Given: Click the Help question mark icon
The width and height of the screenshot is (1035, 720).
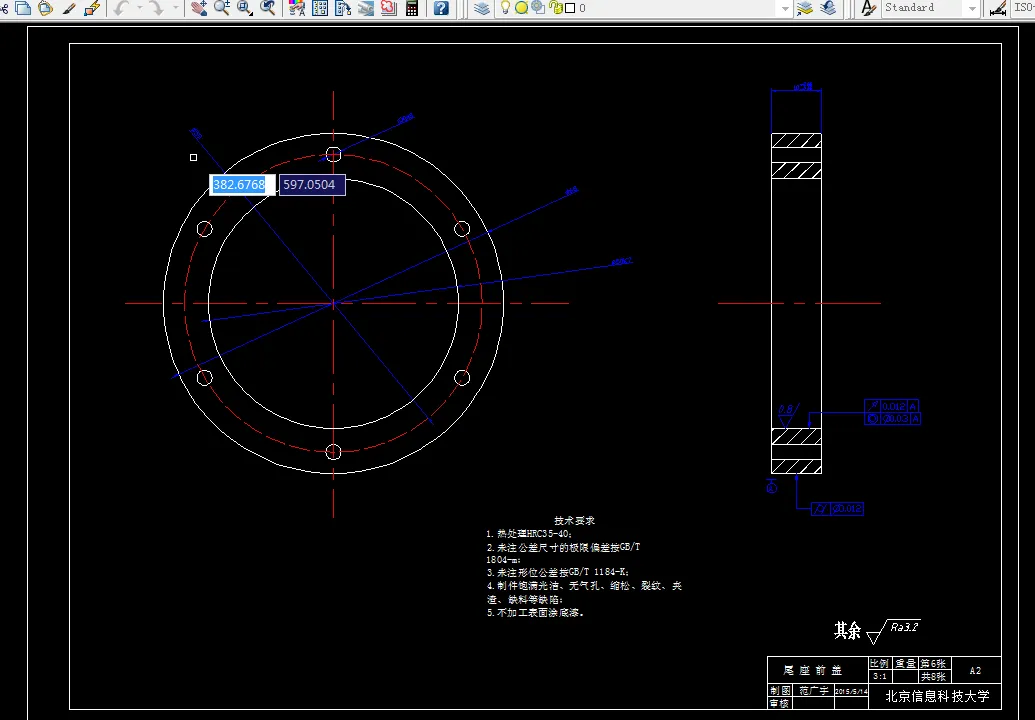Looking at the screenshot, I should coord(442,8).
